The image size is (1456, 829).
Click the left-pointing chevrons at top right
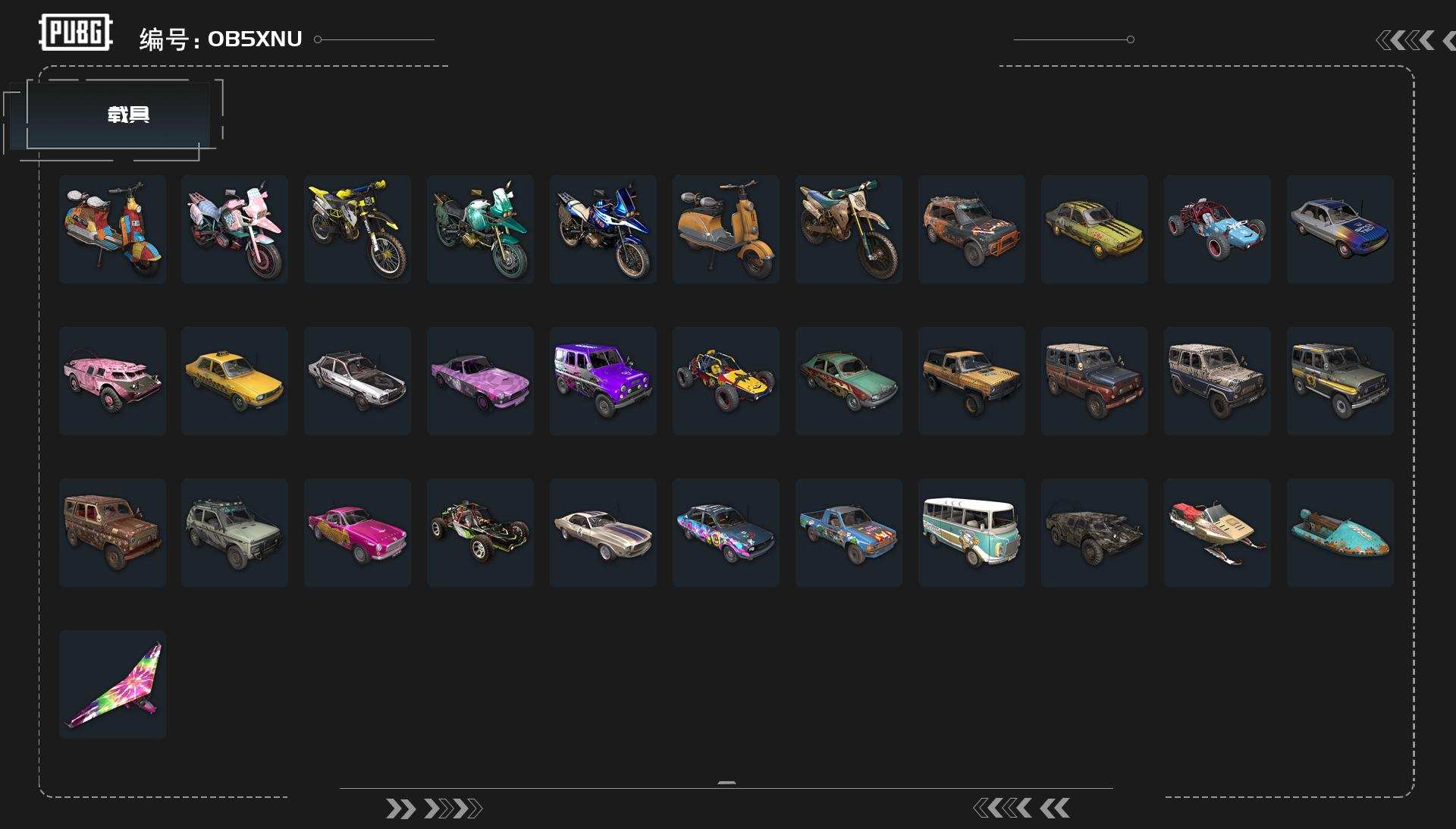click(x=1415, y=40)
